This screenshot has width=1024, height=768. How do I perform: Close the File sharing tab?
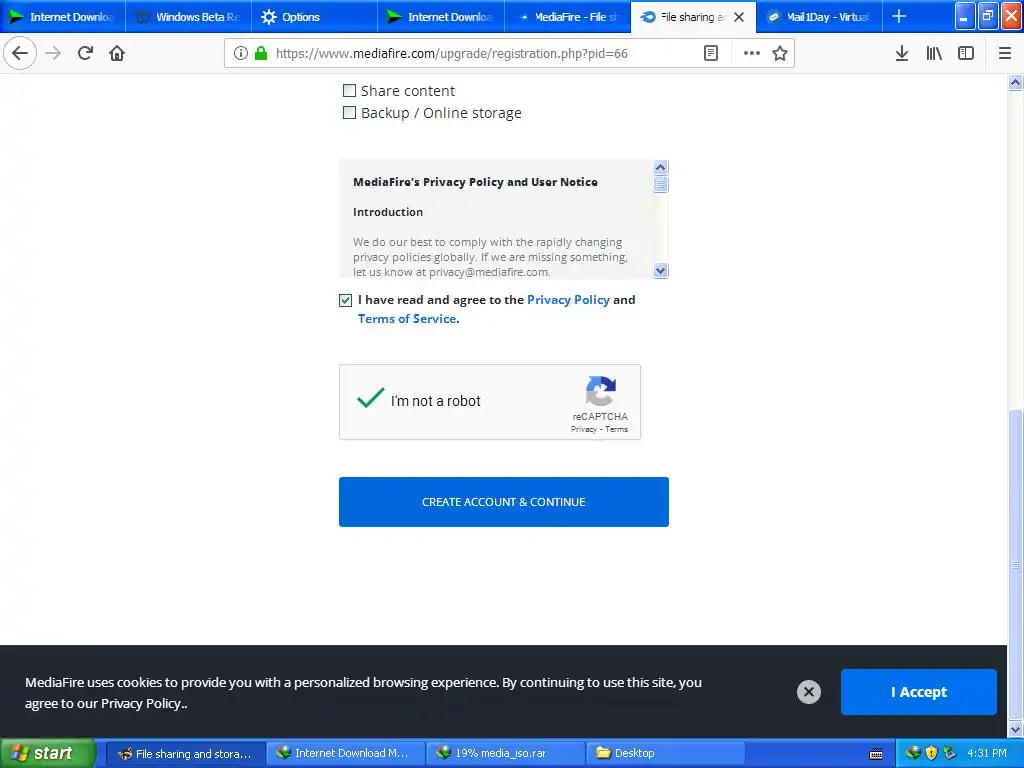(739, 17)
